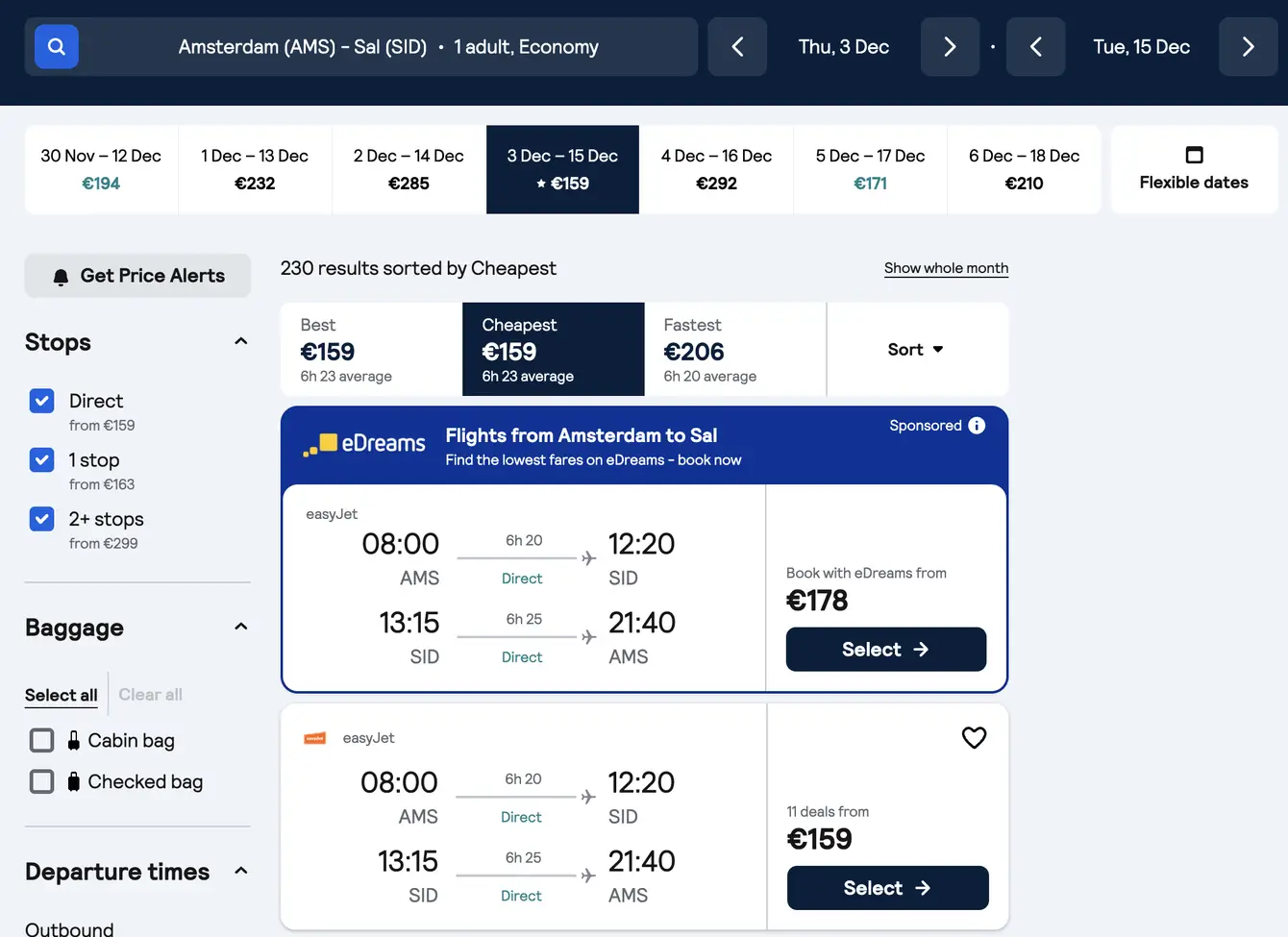Click Select all baggage link
Viewport: 1288px width, 937px height.
pyautogui.click(x=62, y=695)
